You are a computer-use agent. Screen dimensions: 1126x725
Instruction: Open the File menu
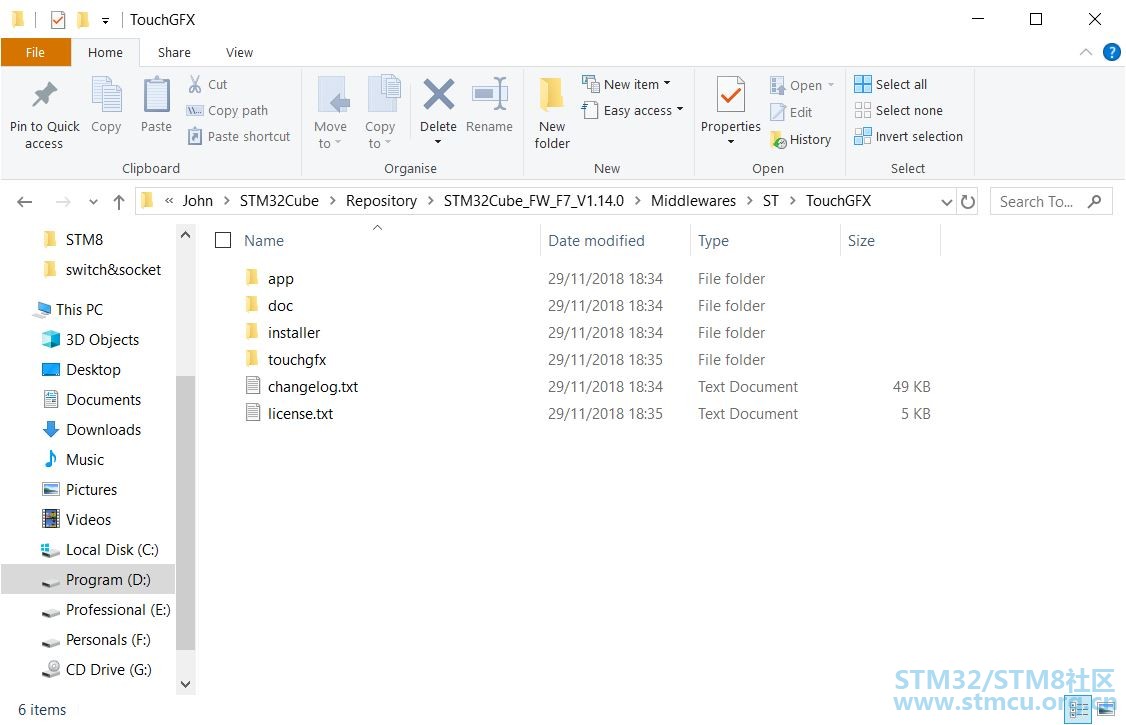[x=35, y=52]
